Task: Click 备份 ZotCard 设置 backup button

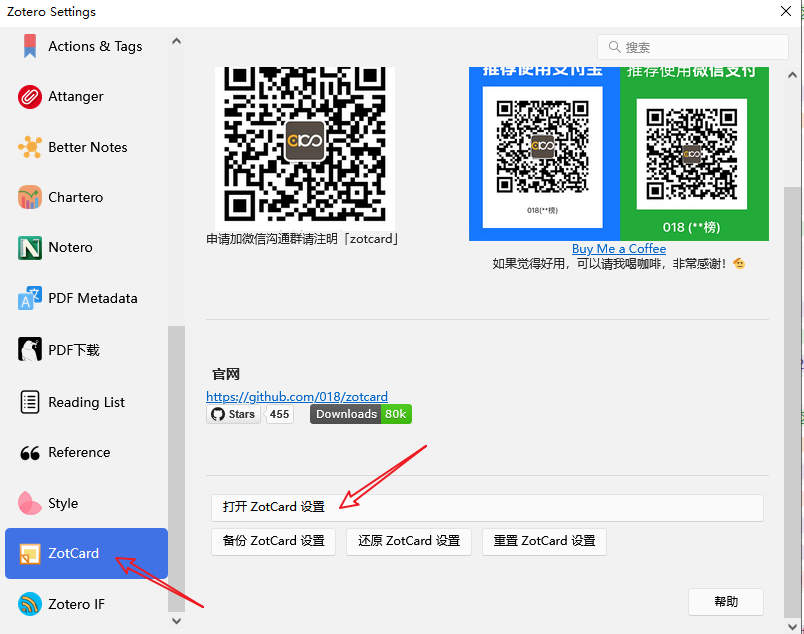Action: pos(273,542)
